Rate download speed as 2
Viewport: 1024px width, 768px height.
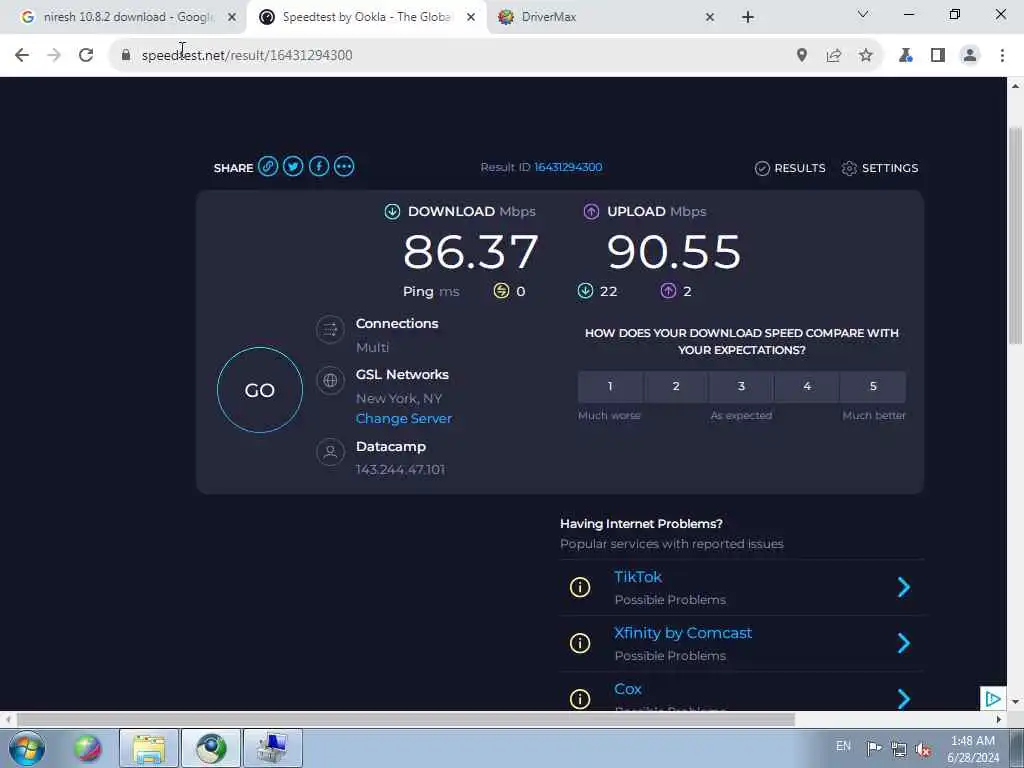point(676,387)
